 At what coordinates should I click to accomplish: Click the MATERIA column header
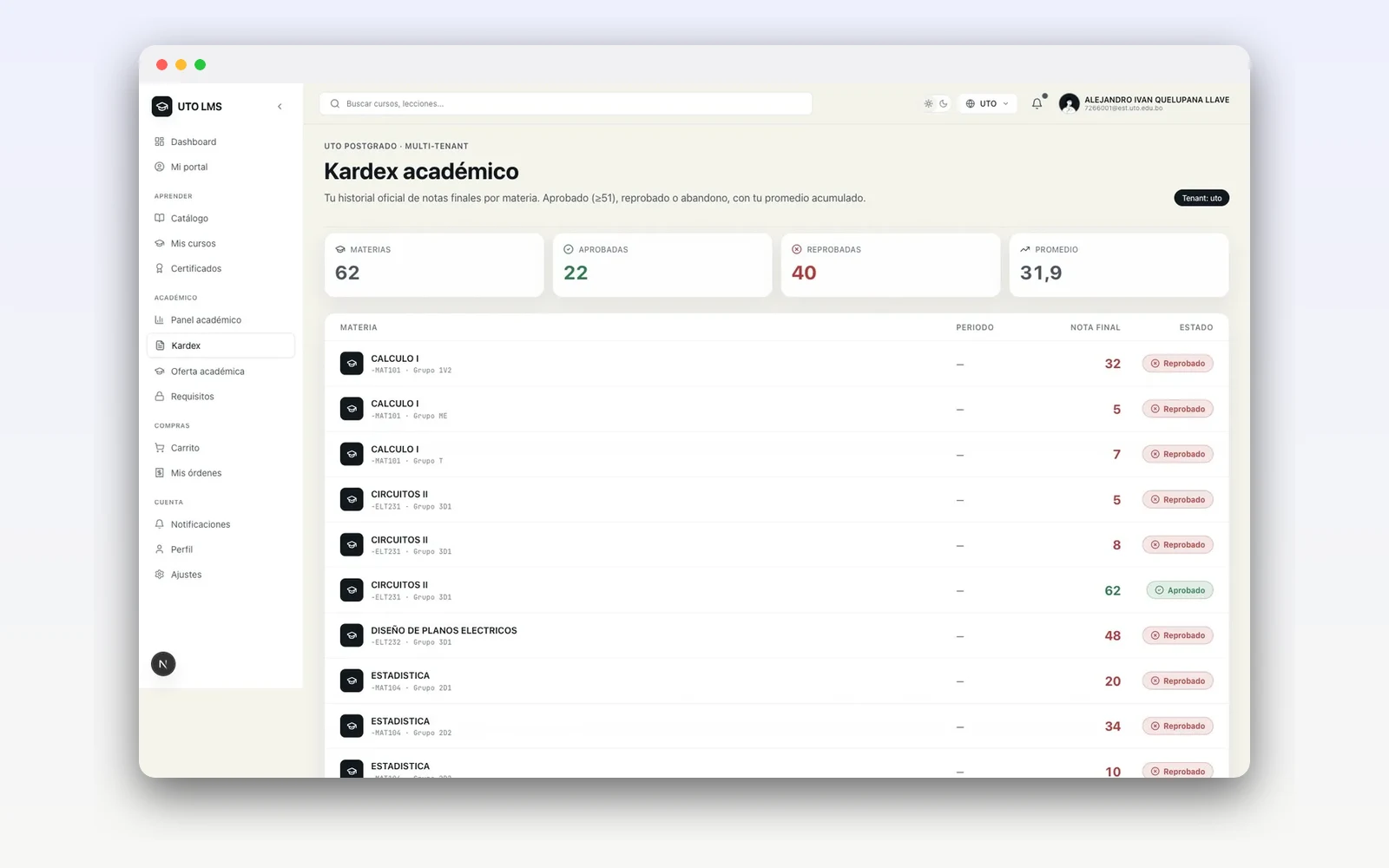pos(359,327)
